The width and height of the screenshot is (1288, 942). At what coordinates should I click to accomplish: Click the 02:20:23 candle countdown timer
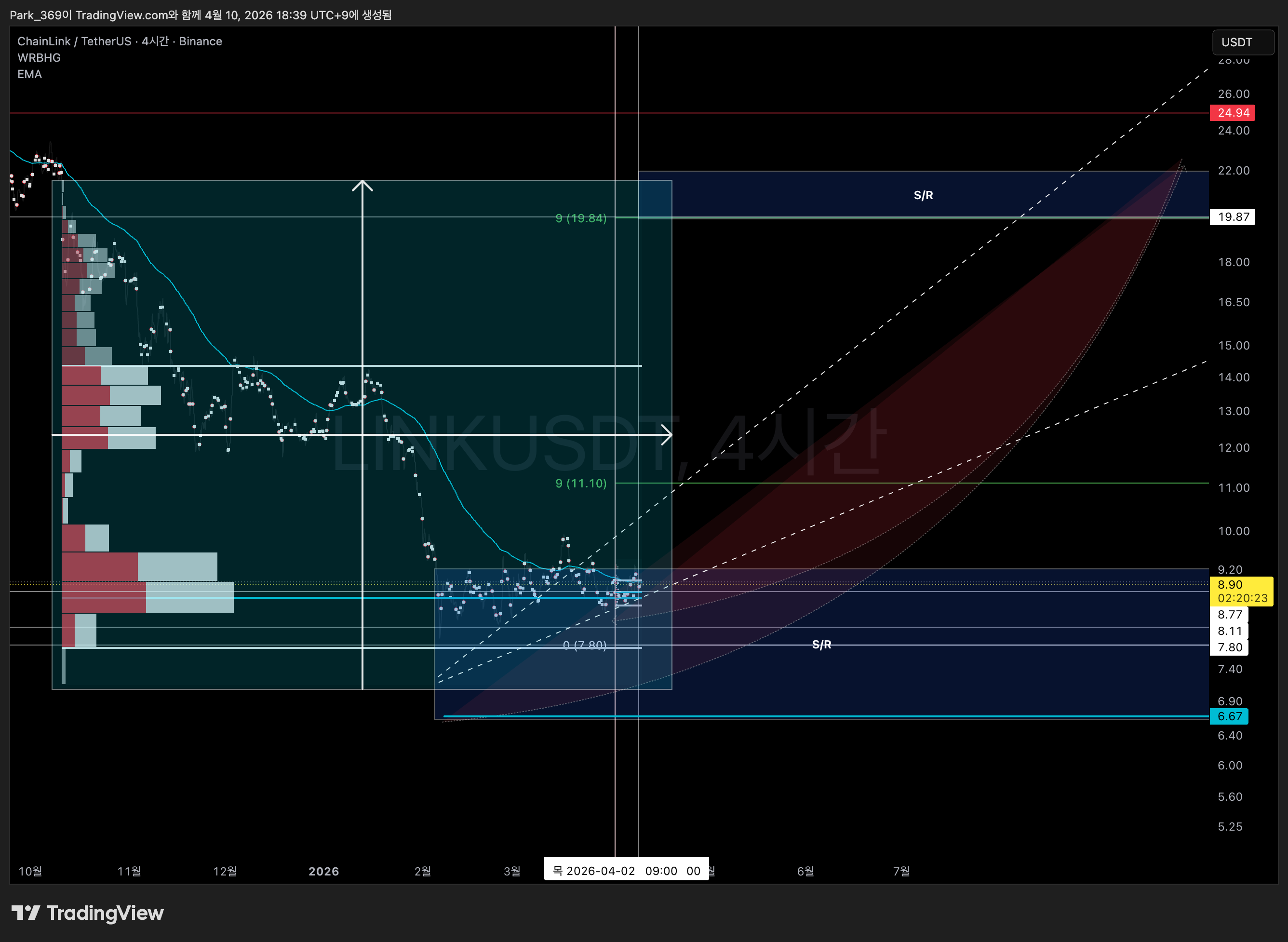click(1242, 598)
